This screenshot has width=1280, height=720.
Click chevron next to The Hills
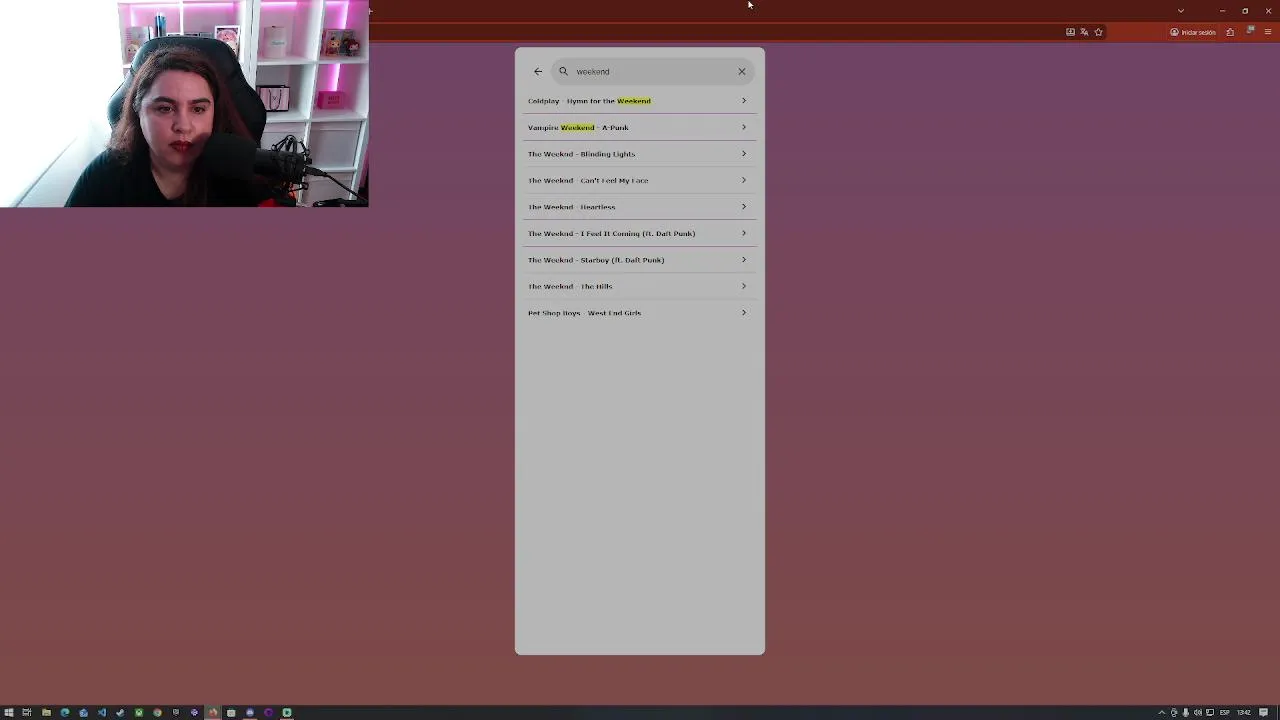(x=744, y=286)
